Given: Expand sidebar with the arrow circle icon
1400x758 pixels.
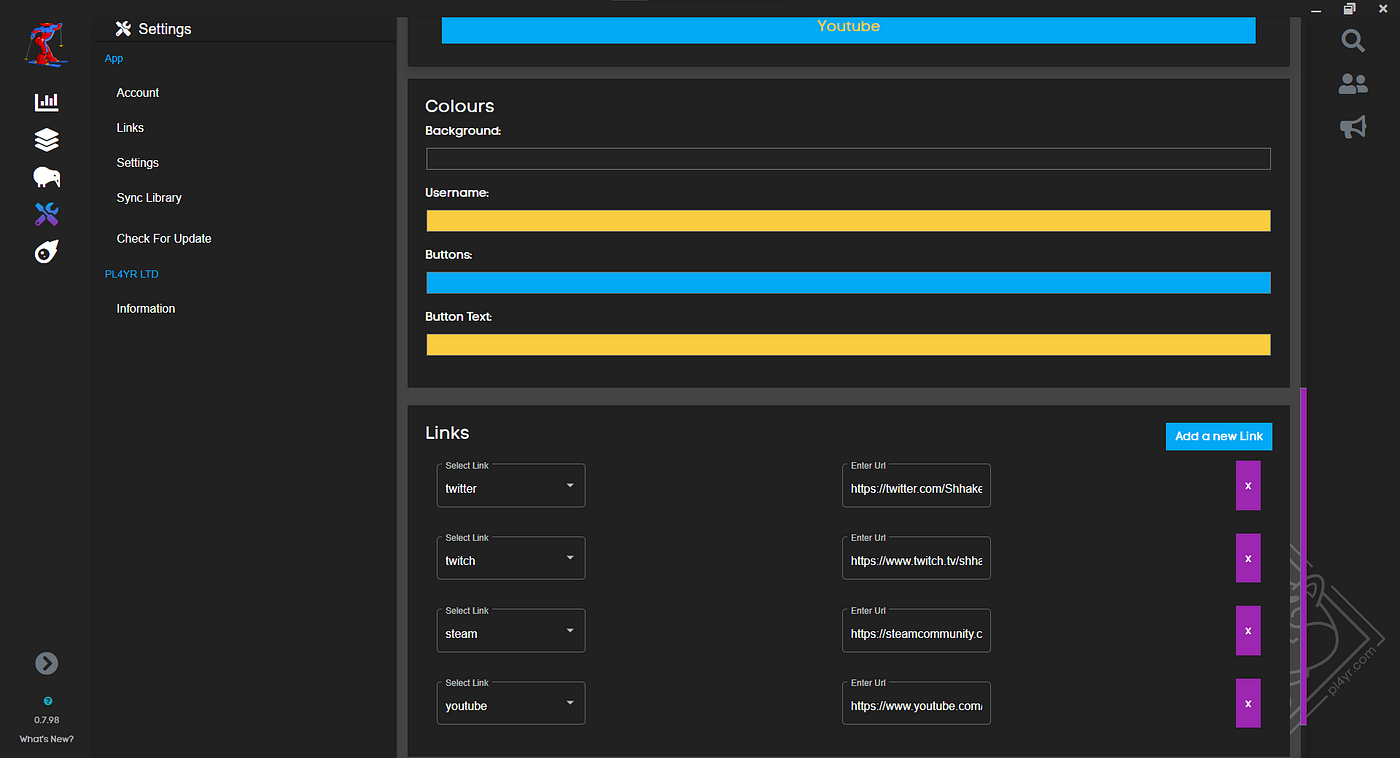Looking at the screenshot, I should (46, 663).
